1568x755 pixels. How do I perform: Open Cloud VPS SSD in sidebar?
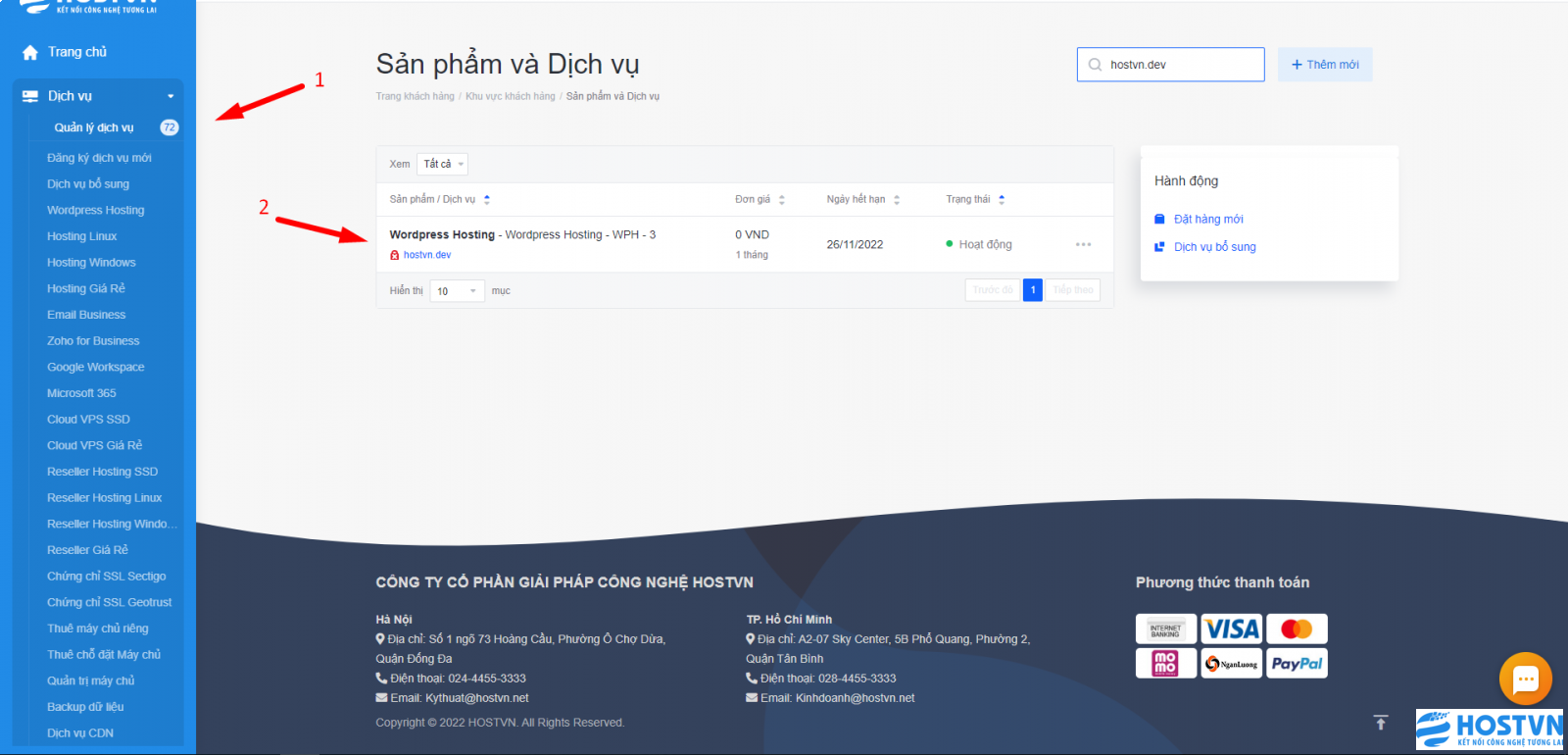[x=88, y=420]
